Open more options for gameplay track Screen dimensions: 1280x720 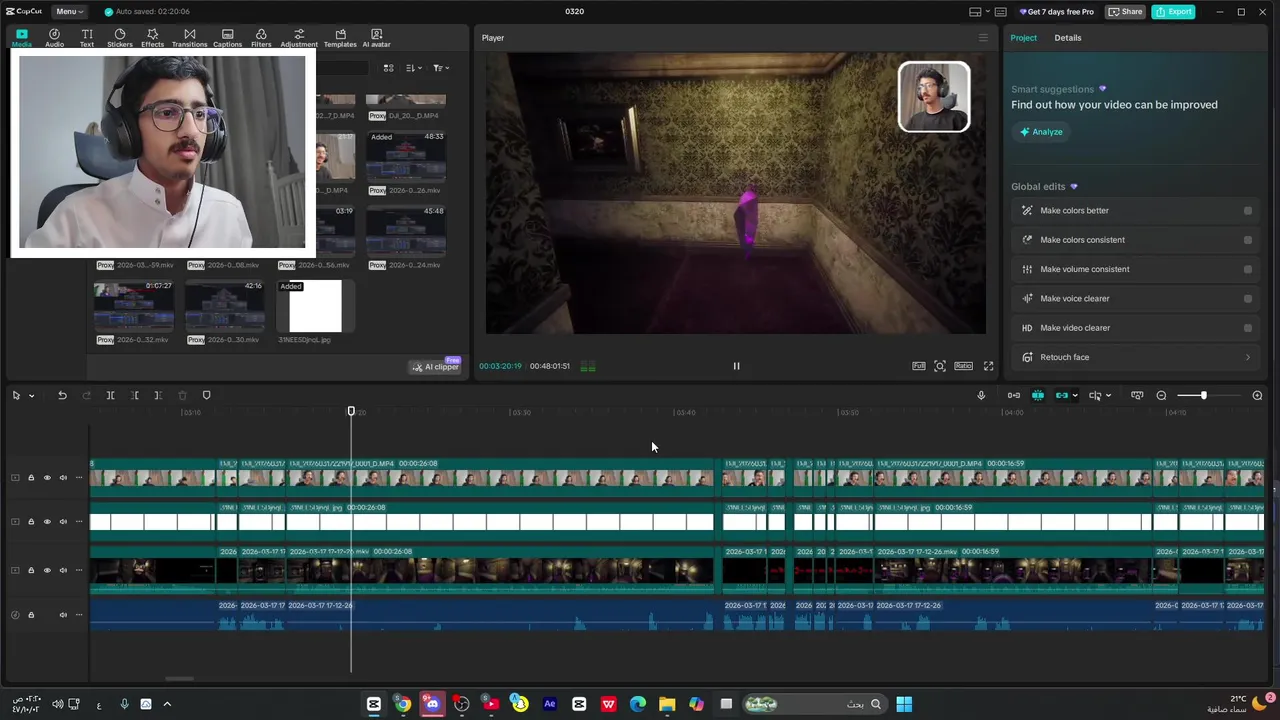[x=79, y=571]
